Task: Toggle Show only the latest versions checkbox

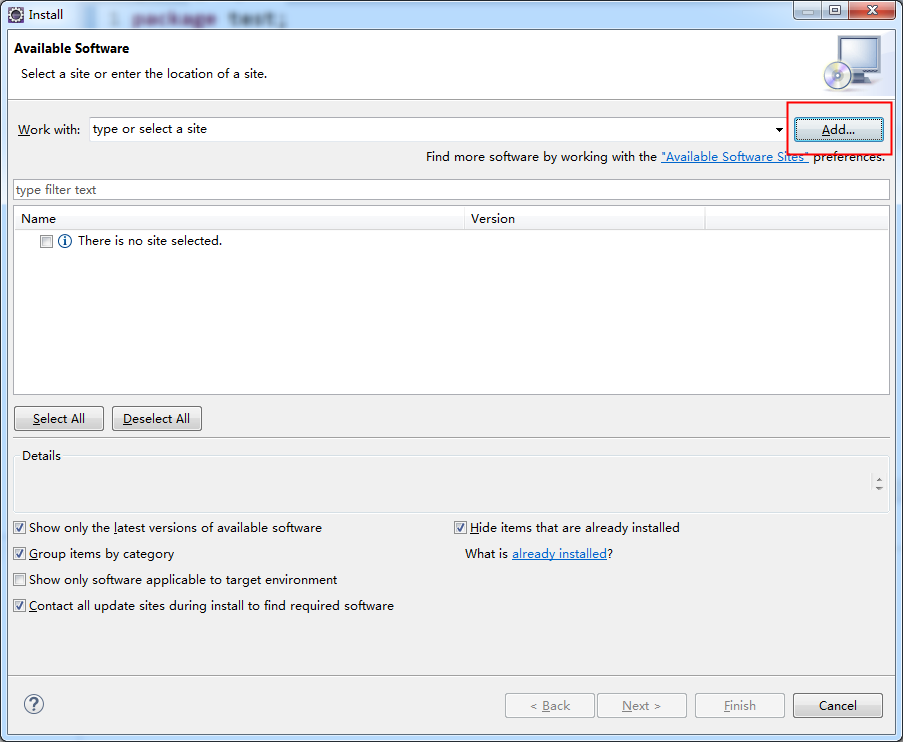Action: point(20,528)
